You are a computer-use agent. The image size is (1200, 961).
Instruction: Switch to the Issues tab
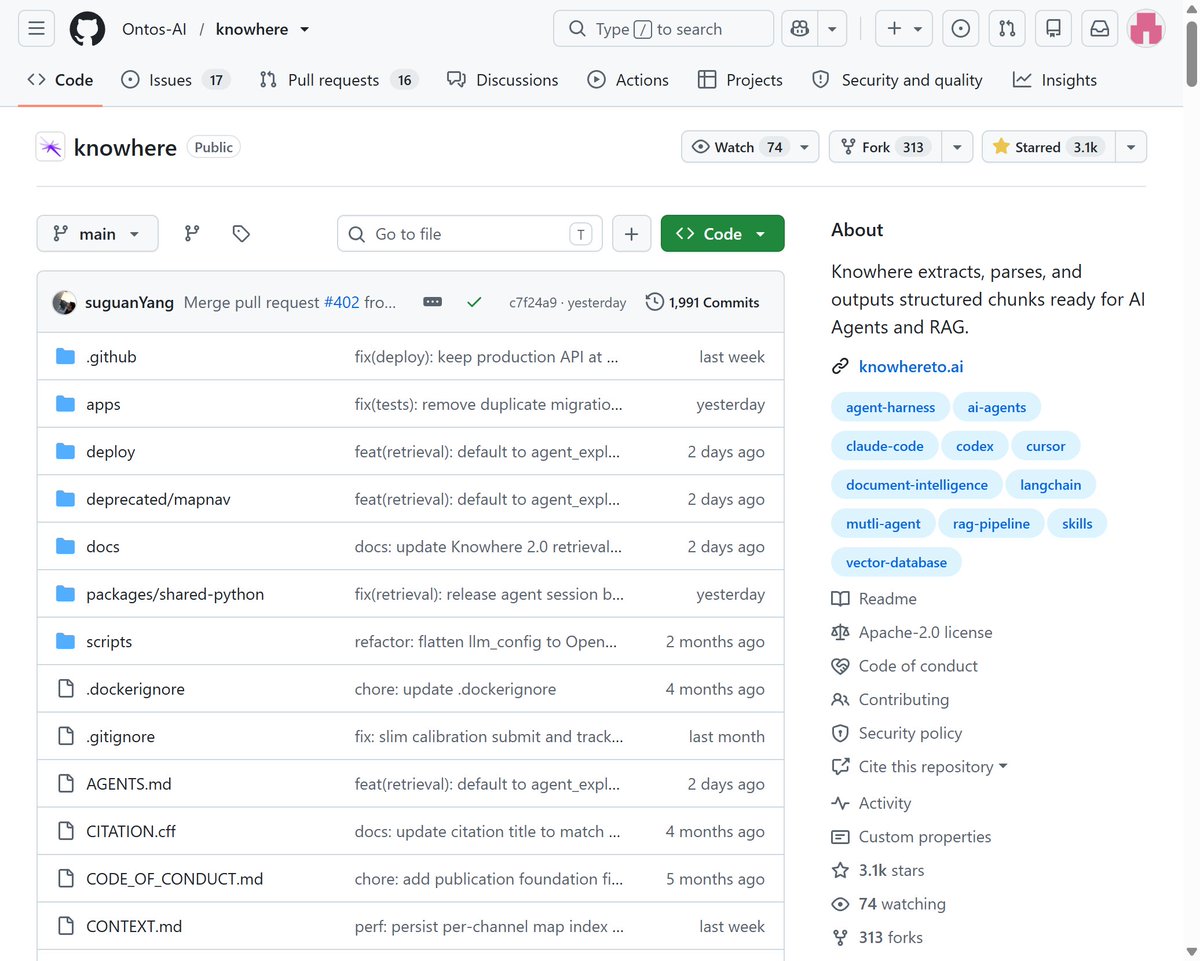pyautogui.click(x=175, y=80)
